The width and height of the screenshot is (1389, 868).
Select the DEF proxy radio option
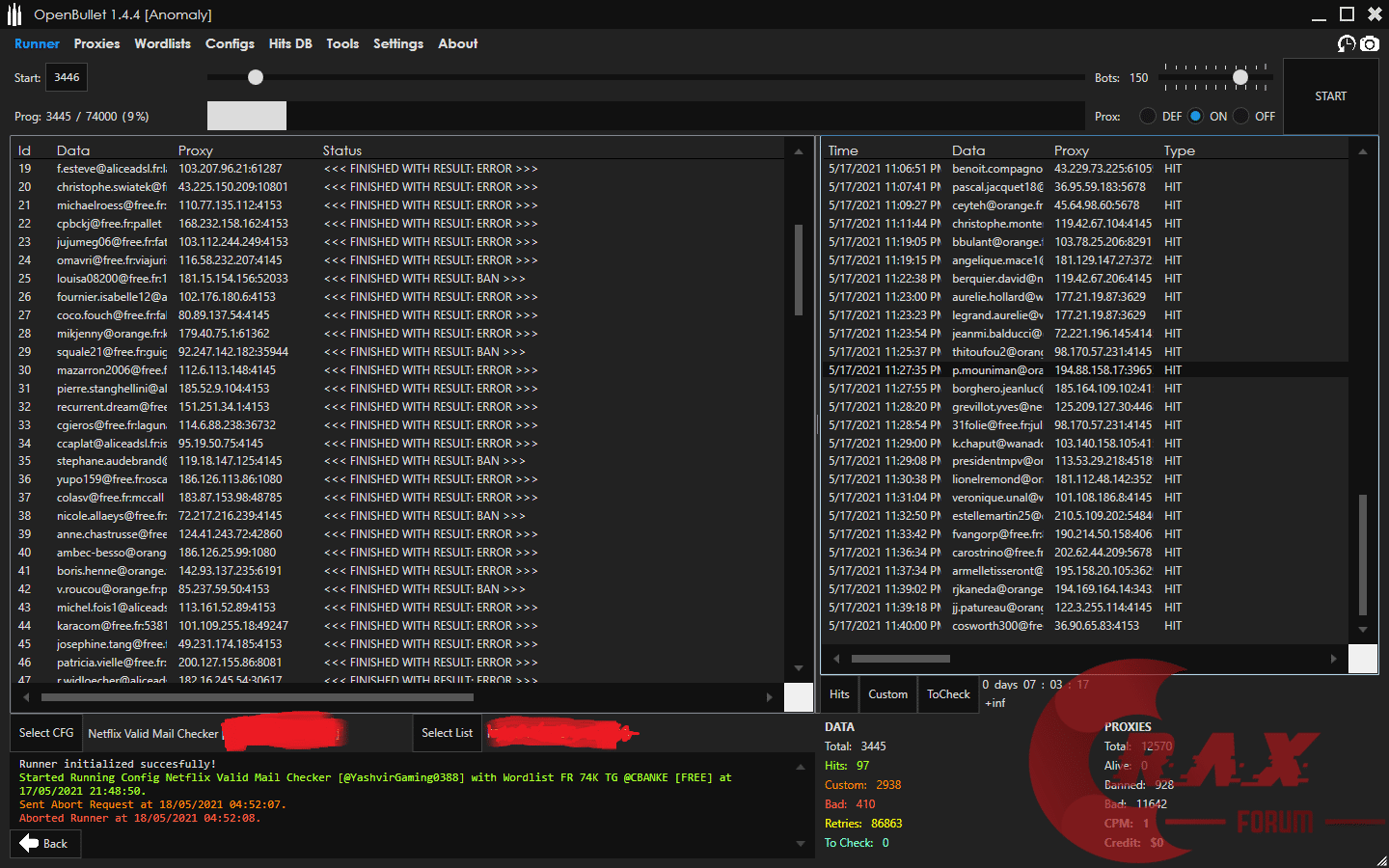click(x=1148, y=116)
